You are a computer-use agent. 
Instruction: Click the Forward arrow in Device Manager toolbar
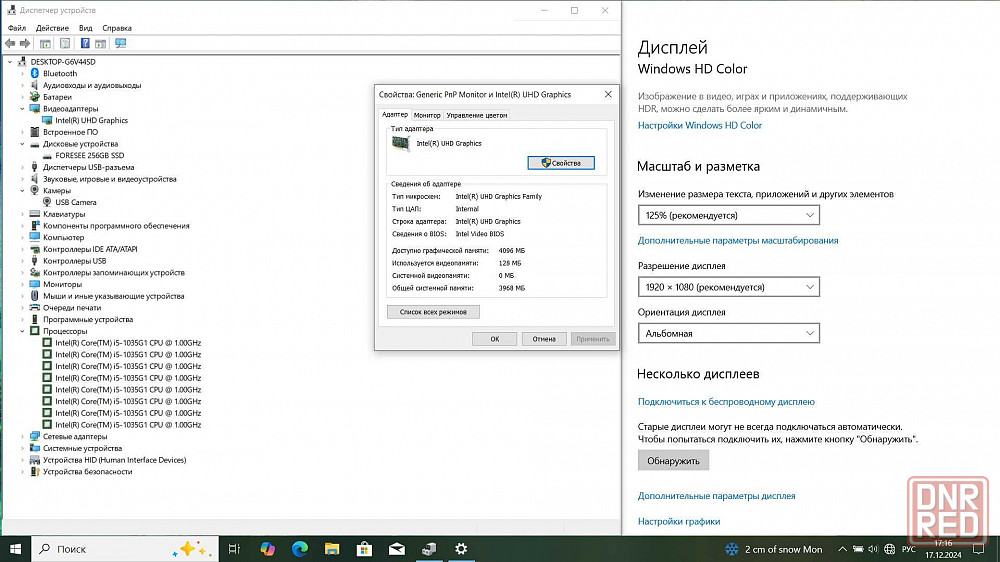click(25, 43)
